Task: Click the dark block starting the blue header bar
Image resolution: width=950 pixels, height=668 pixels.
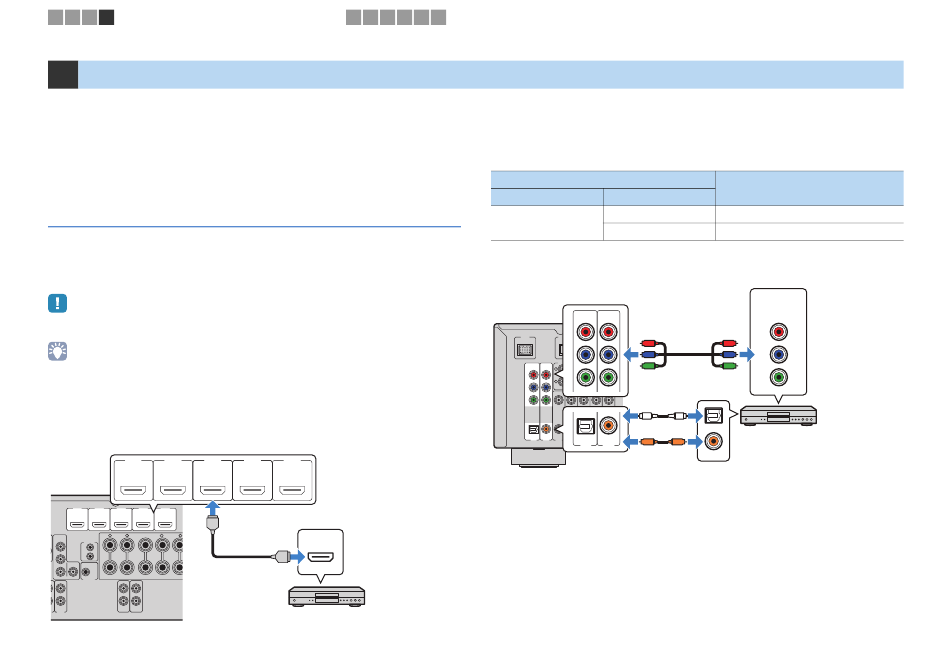Action: point(63,74)
